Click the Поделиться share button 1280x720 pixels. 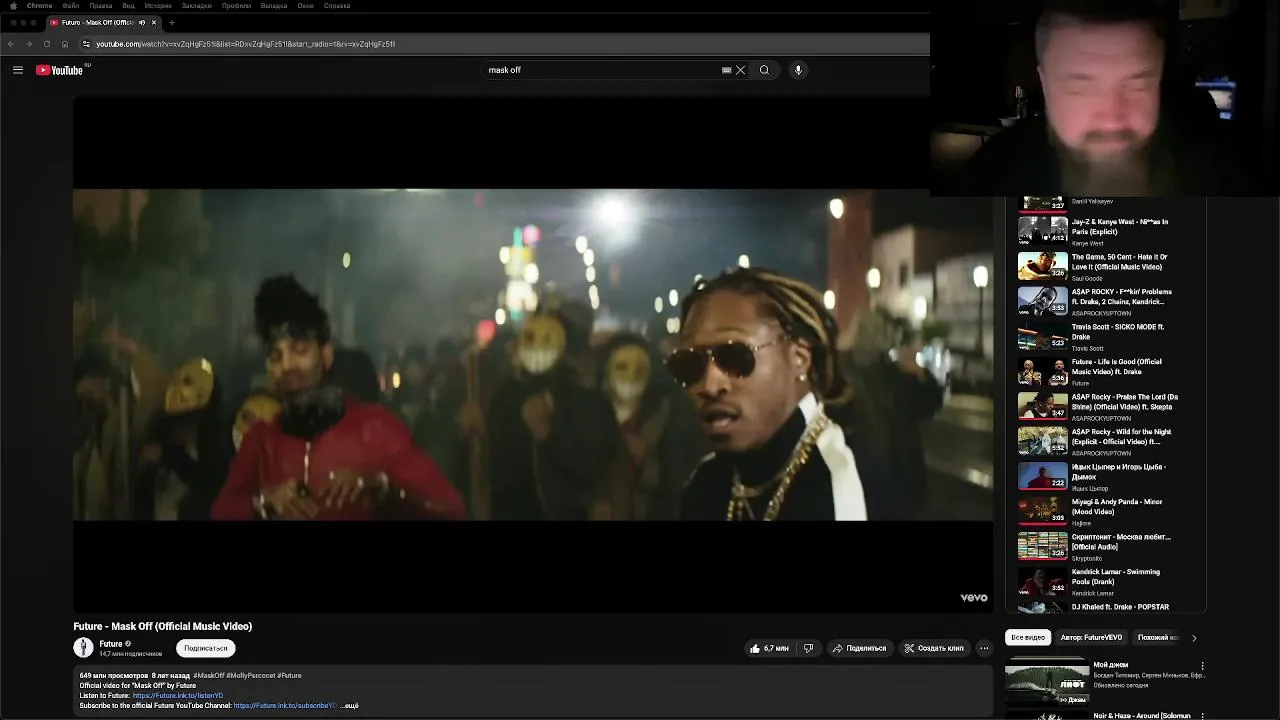(x=859, y=648)
